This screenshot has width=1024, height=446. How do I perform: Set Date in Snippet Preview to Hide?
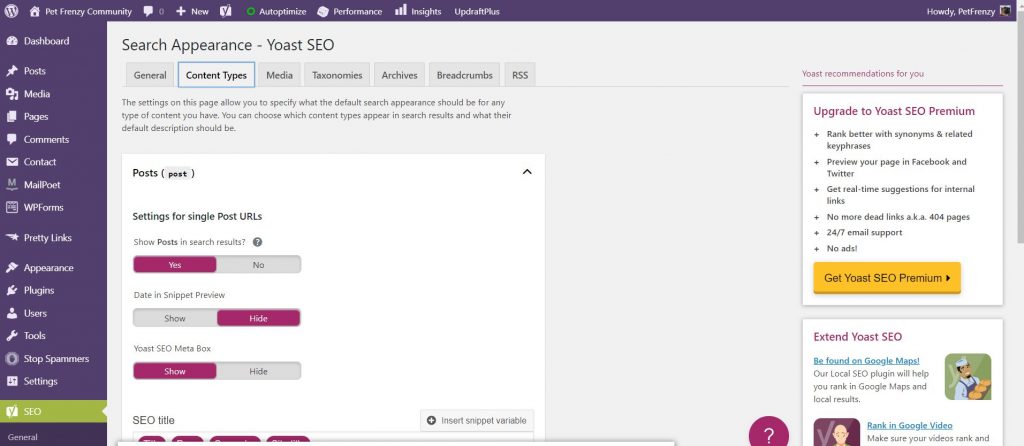click(259, 318)
